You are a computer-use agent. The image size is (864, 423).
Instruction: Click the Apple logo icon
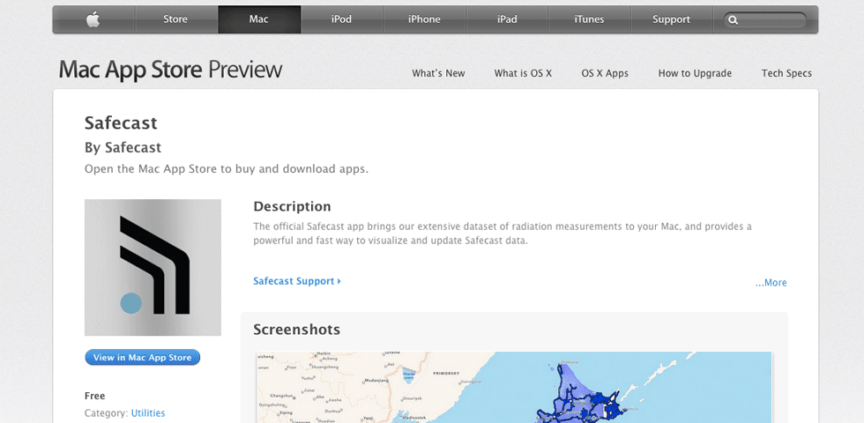pos(93,19)
